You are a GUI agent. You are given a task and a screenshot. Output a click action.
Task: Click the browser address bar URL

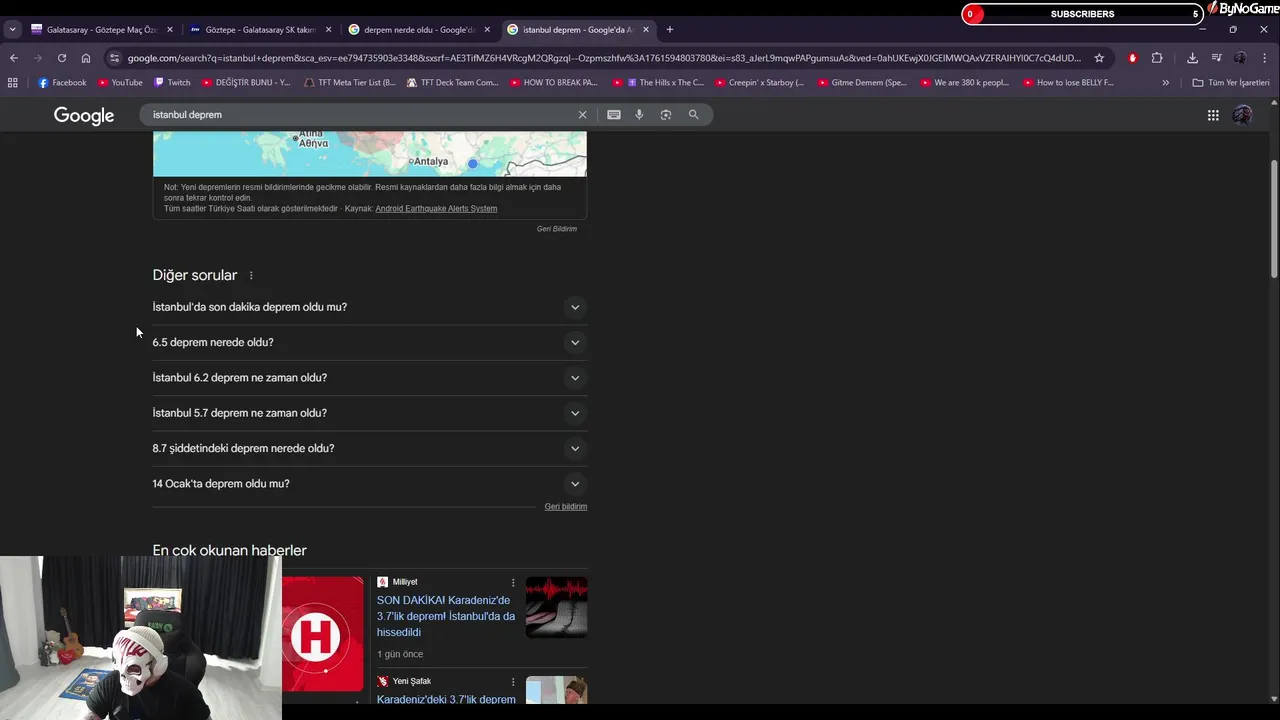click(x=604, y=58)
